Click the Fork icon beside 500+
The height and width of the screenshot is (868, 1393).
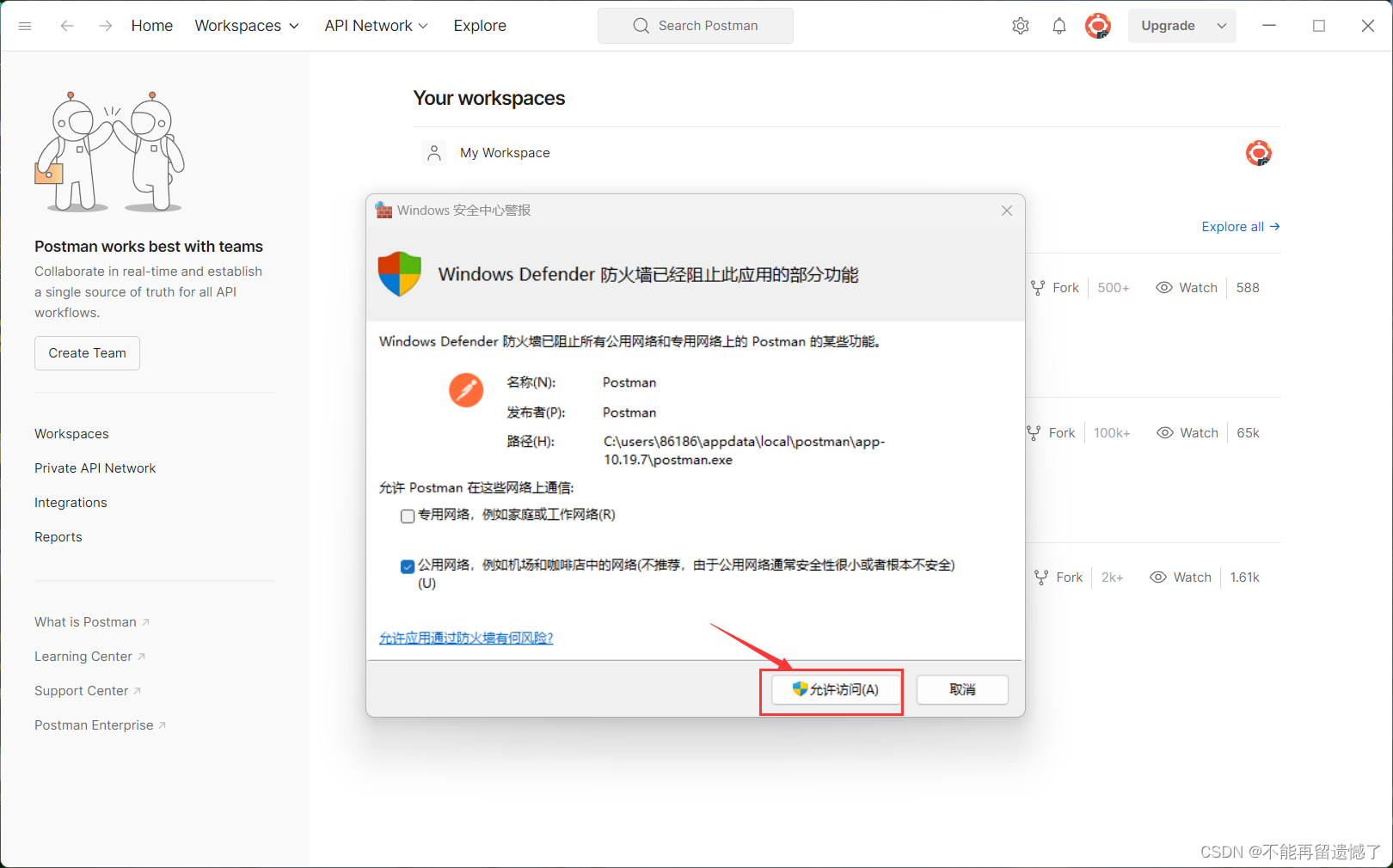pyautogui.click(x=1038, y=288)
